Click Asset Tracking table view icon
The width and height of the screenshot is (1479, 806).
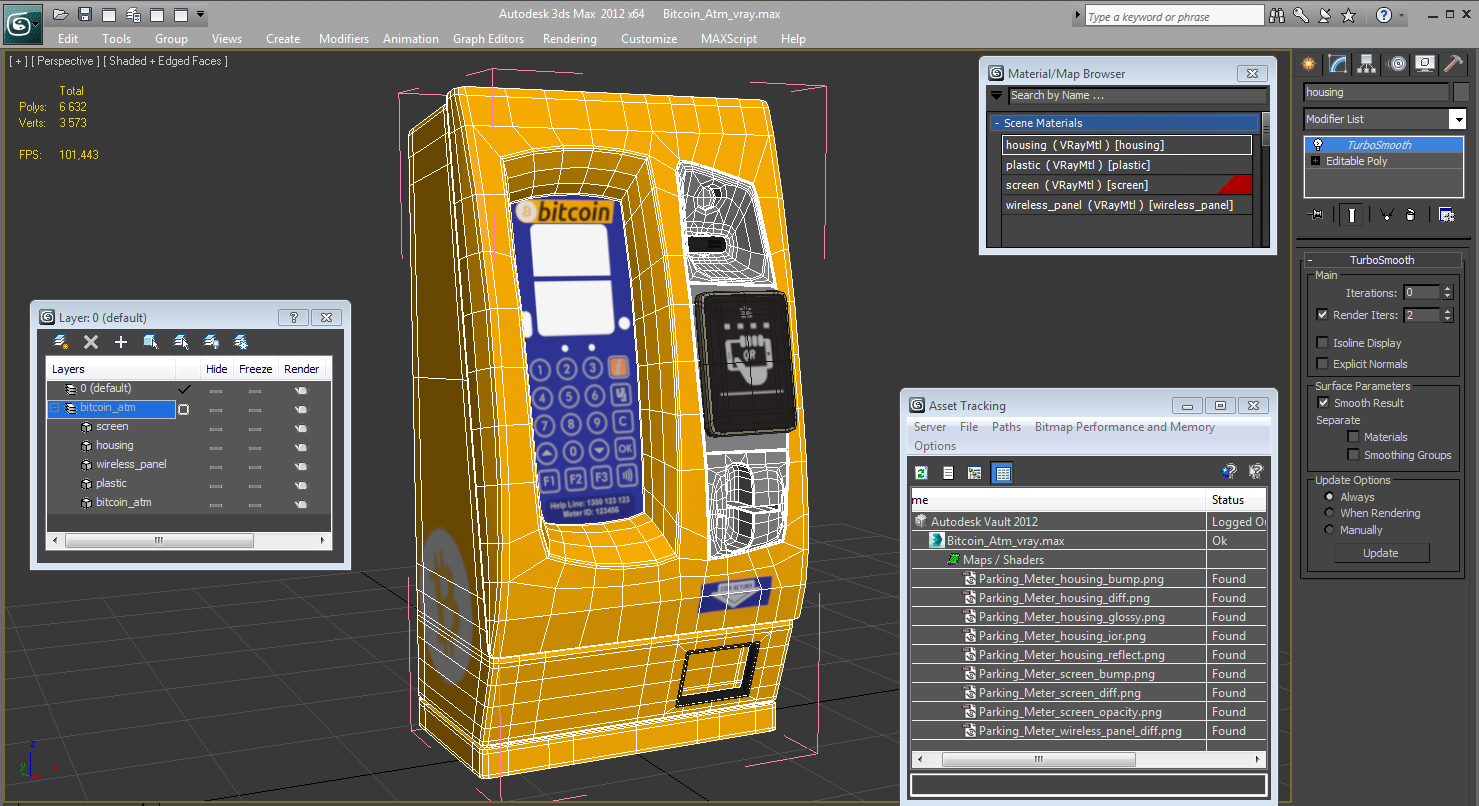click(1003, 473)
